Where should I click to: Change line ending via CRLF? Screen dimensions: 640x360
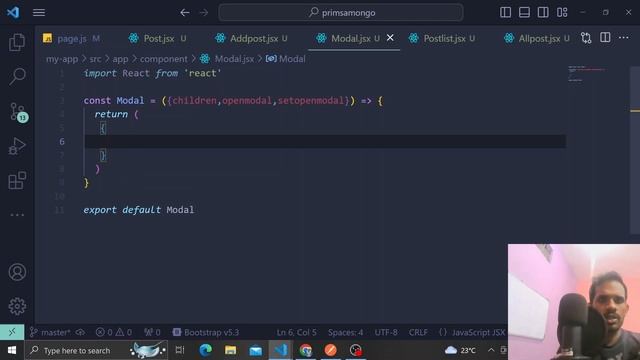point(418,332)
